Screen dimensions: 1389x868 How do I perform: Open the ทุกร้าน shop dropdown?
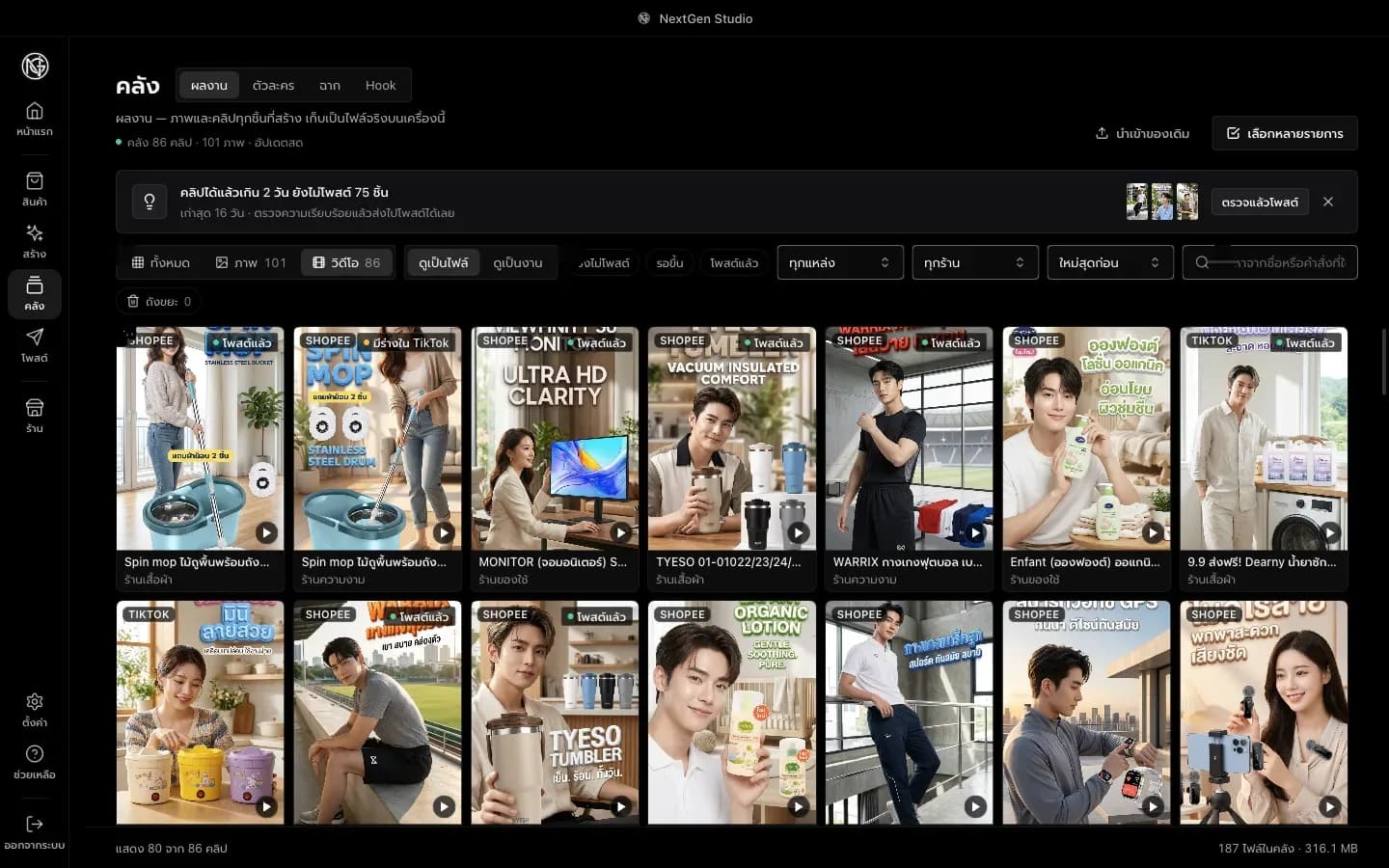tap(975, 262)
